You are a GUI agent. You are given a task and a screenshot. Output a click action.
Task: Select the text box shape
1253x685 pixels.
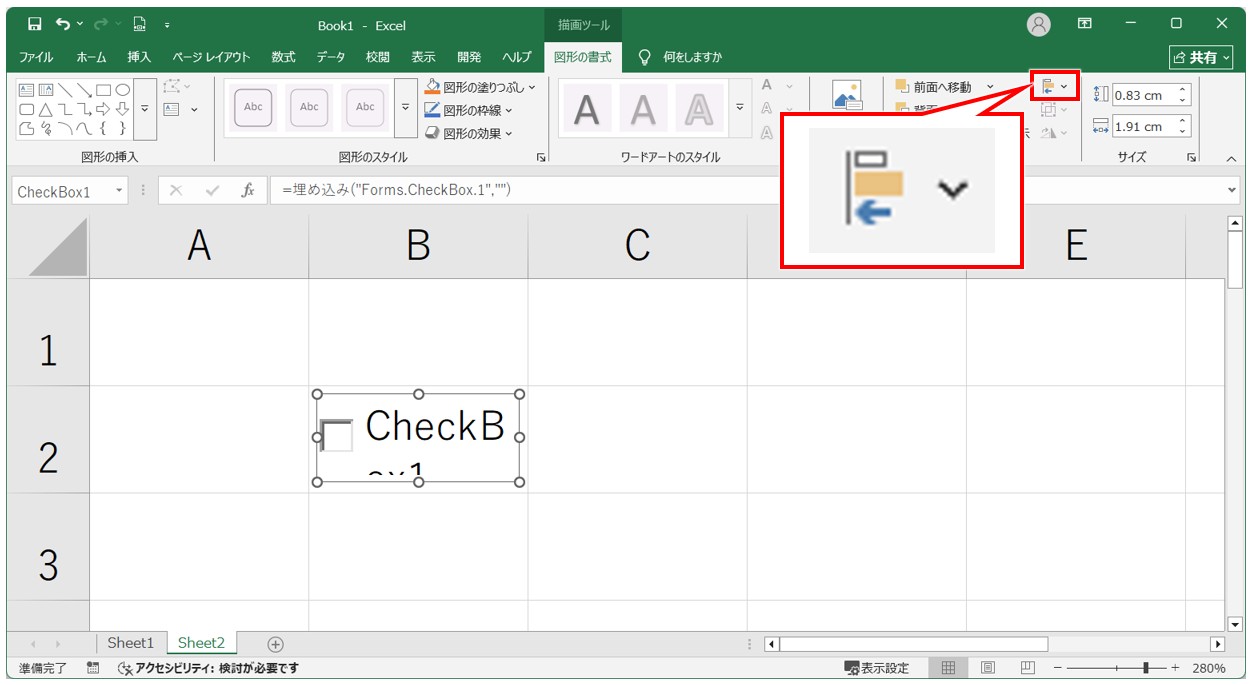click(27, 90)
